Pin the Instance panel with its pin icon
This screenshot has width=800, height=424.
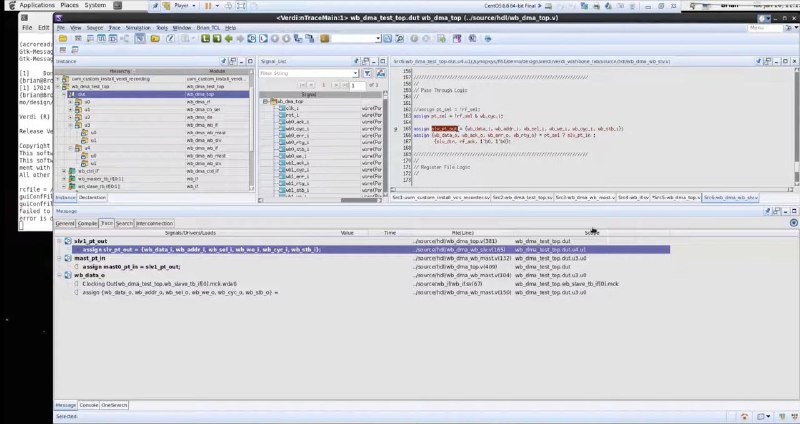(x=223, y=61)
